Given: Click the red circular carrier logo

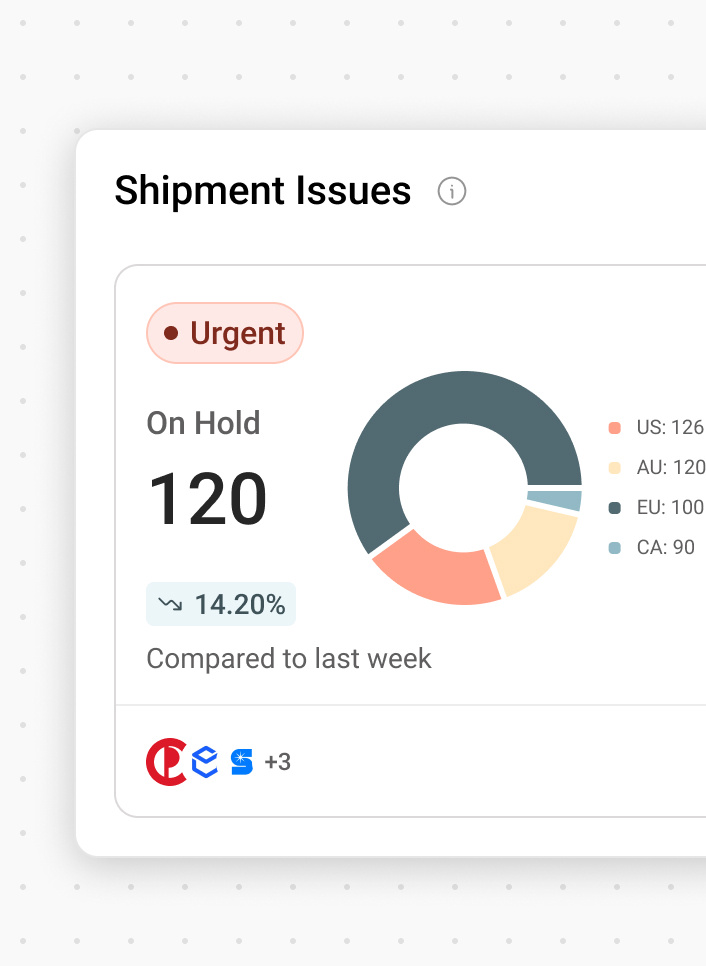Looking at the screenshot, I should tap(166, 762).
